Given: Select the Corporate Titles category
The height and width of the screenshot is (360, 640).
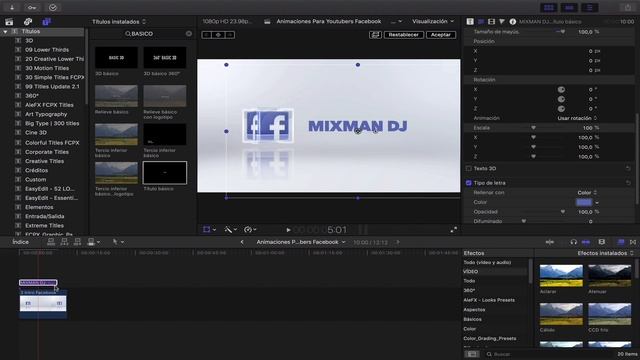Looking at the screenshot, I should click(x=47, y=152).
